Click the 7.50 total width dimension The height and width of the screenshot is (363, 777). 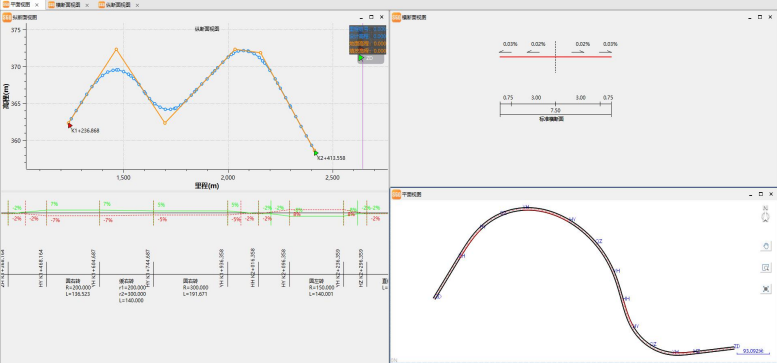(x=555, y=110)
